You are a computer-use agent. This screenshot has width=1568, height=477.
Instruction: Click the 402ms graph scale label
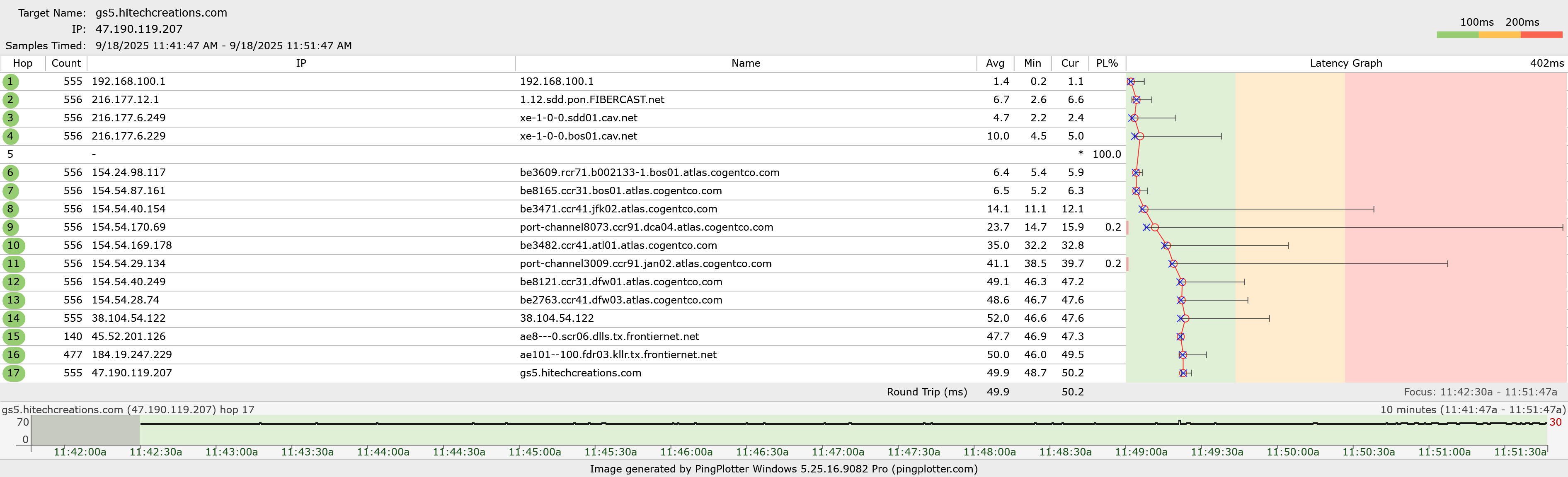click(1547, 63)
